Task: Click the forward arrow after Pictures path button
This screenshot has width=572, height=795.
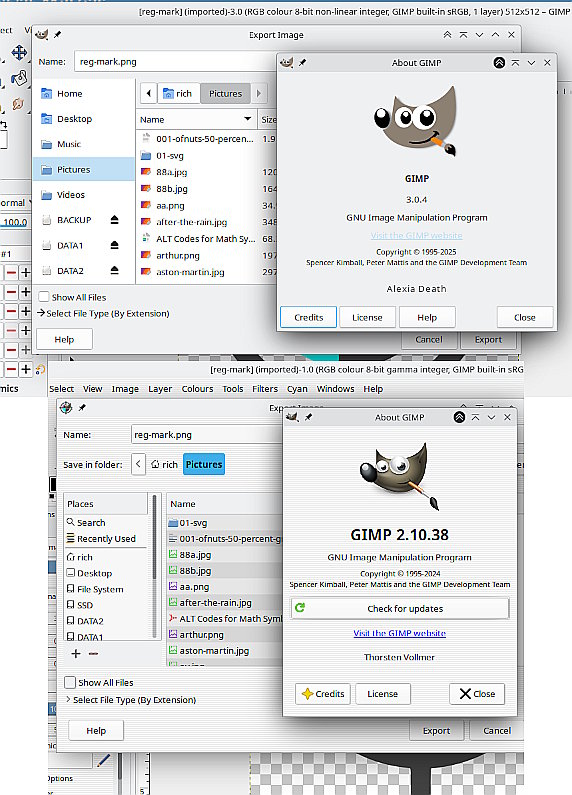Action: tap(259, 93)
